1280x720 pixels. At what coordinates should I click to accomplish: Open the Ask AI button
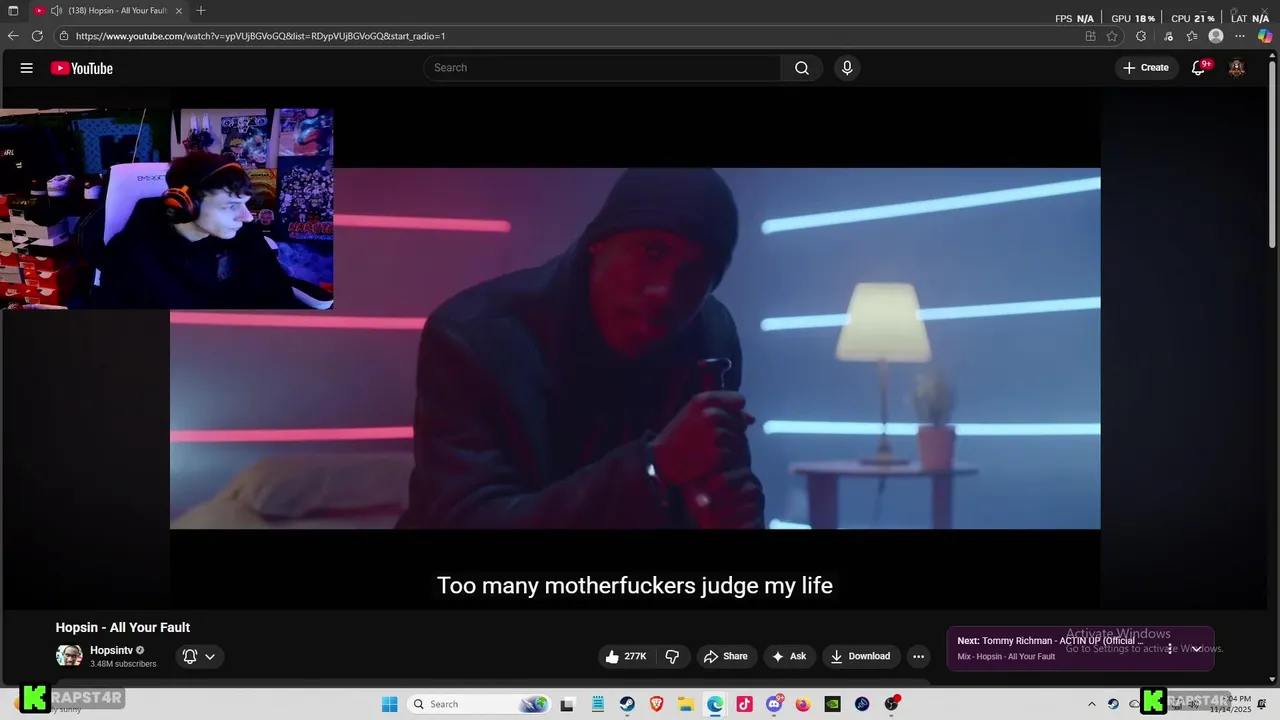pyautogui.click(x=789, y=656)
